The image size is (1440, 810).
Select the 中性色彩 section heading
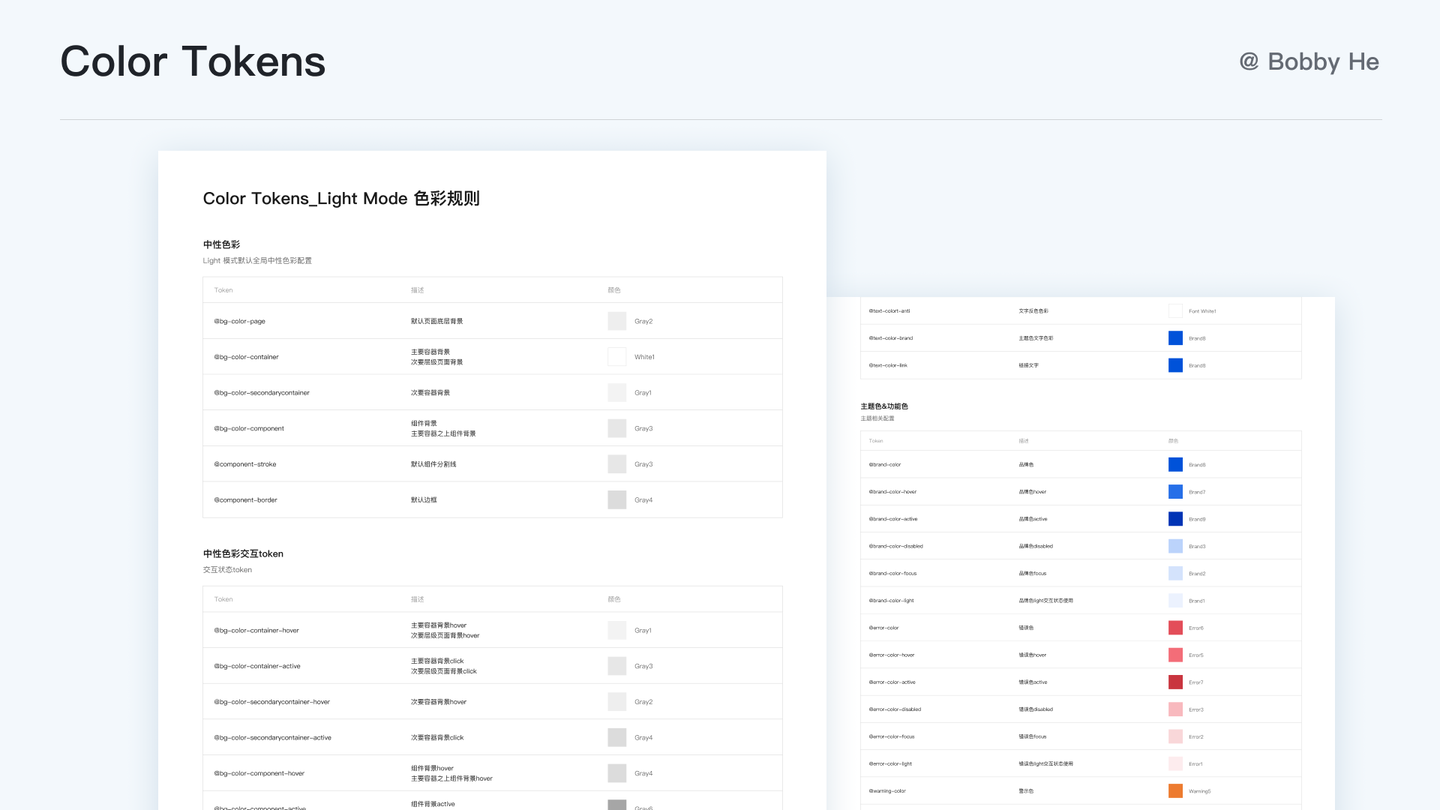[221, 244]
